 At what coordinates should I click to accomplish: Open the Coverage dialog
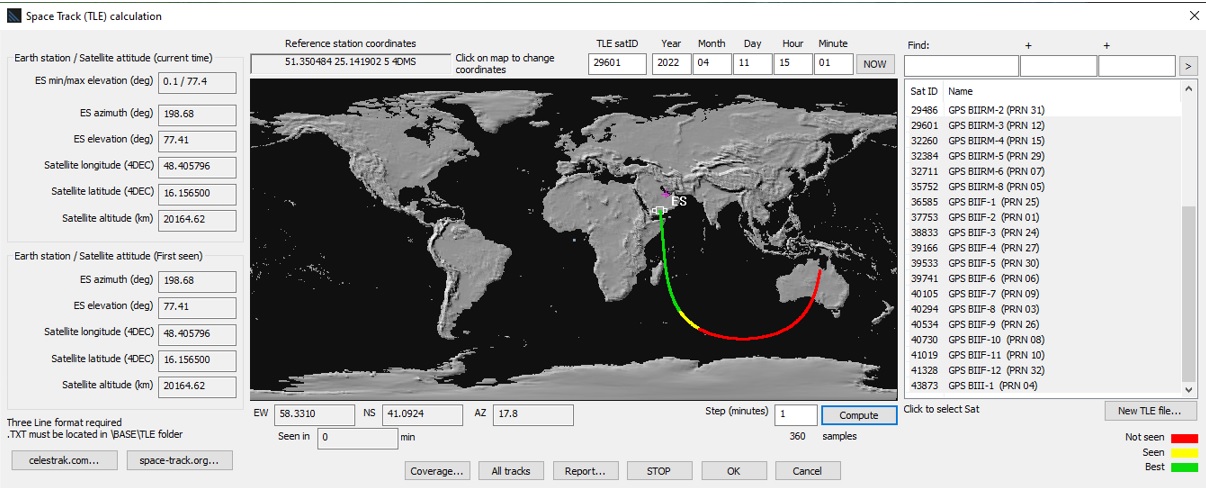[x=438, y=471]
